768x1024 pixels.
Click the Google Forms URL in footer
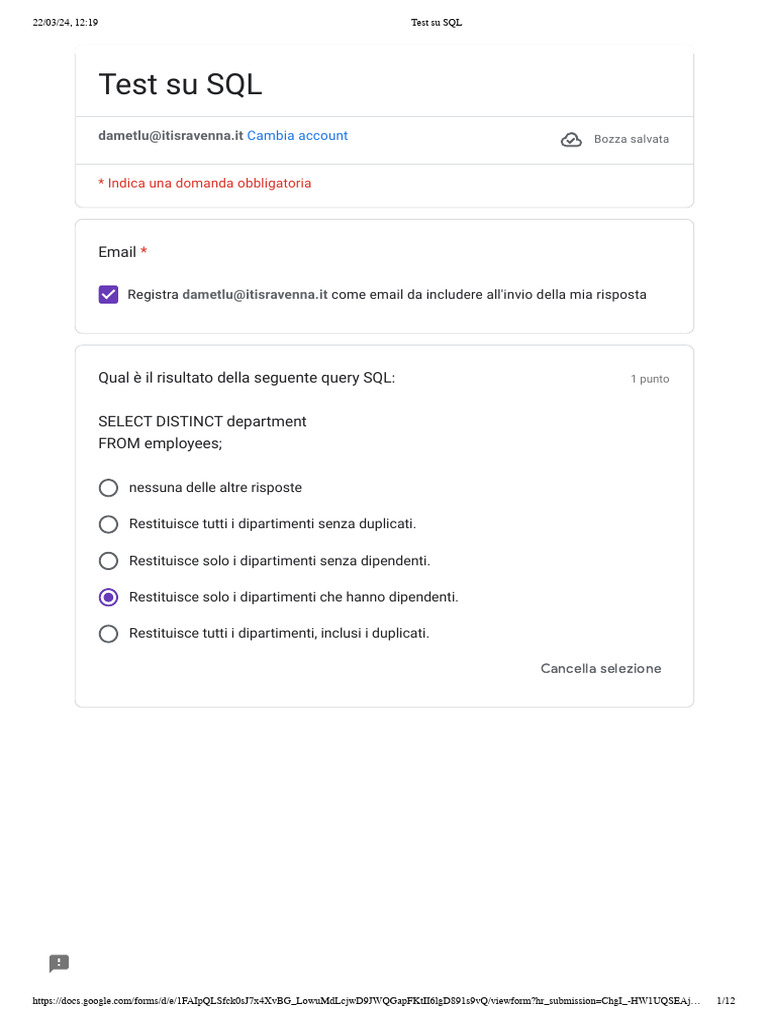(x=366, y=1001)
